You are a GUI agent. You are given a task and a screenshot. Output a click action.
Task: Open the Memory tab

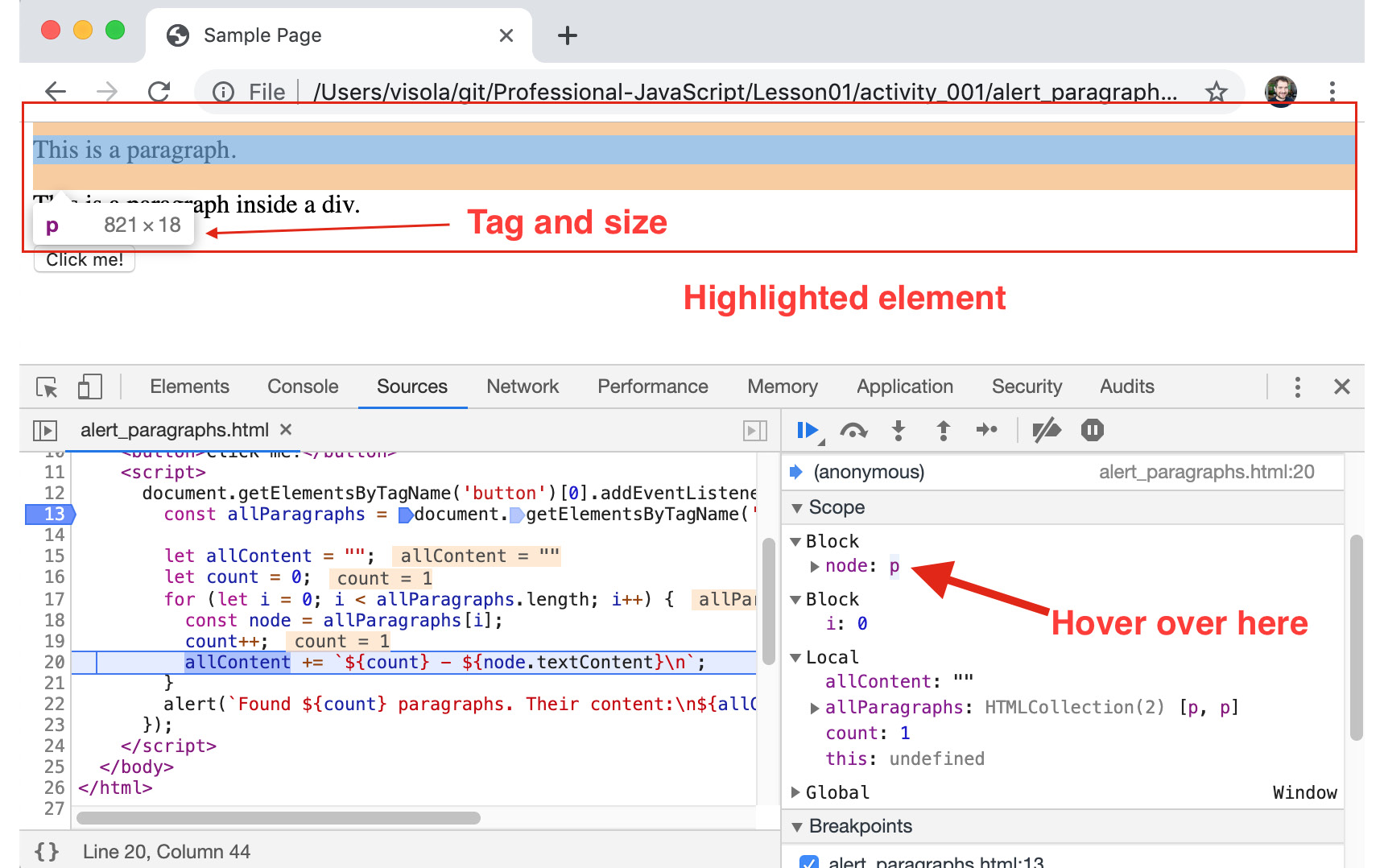(783, 386)
